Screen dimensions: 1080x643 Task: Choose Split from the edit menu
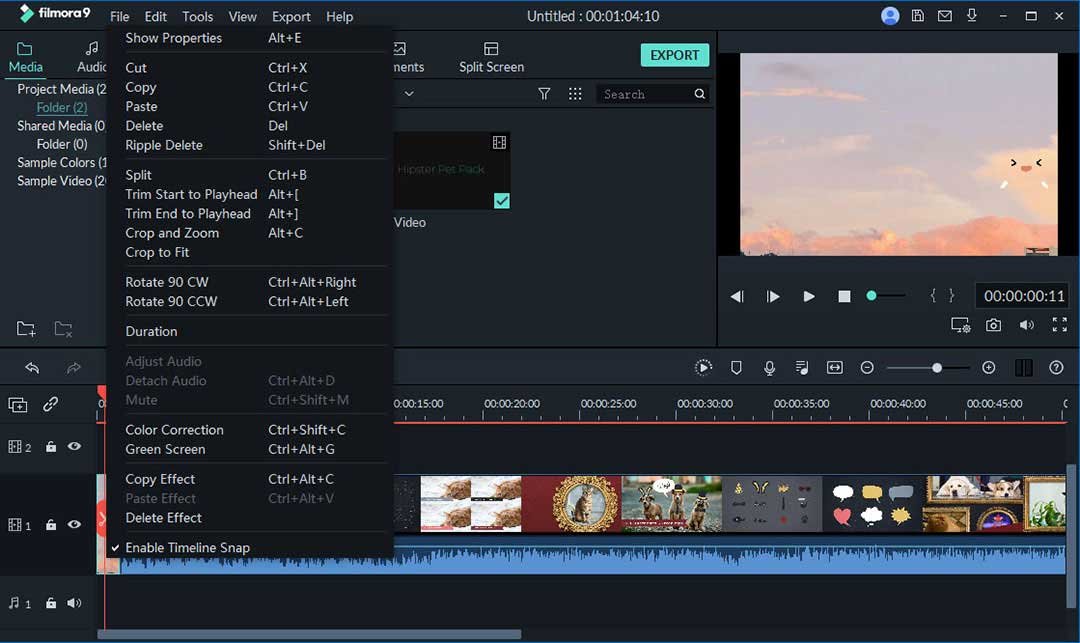139,175
